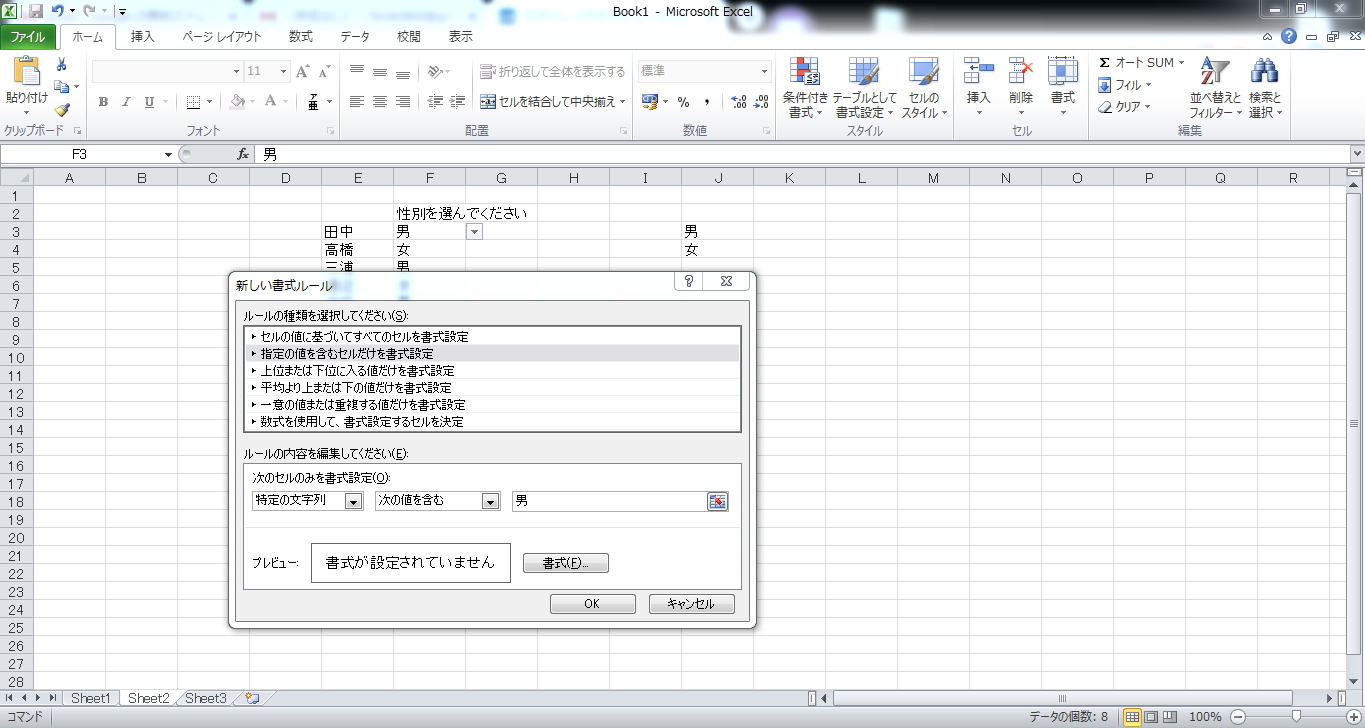This screenshot has width=1365, height=728.
Task: Align text to bottom of cell
Action: tap(403, 72)
